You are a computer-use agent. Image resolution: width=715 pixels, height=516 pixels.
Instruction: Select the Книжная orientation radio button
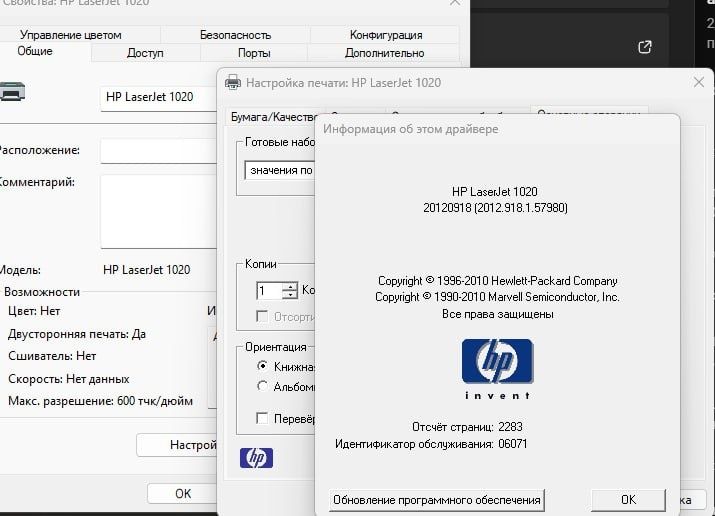(x=262, y=366)
